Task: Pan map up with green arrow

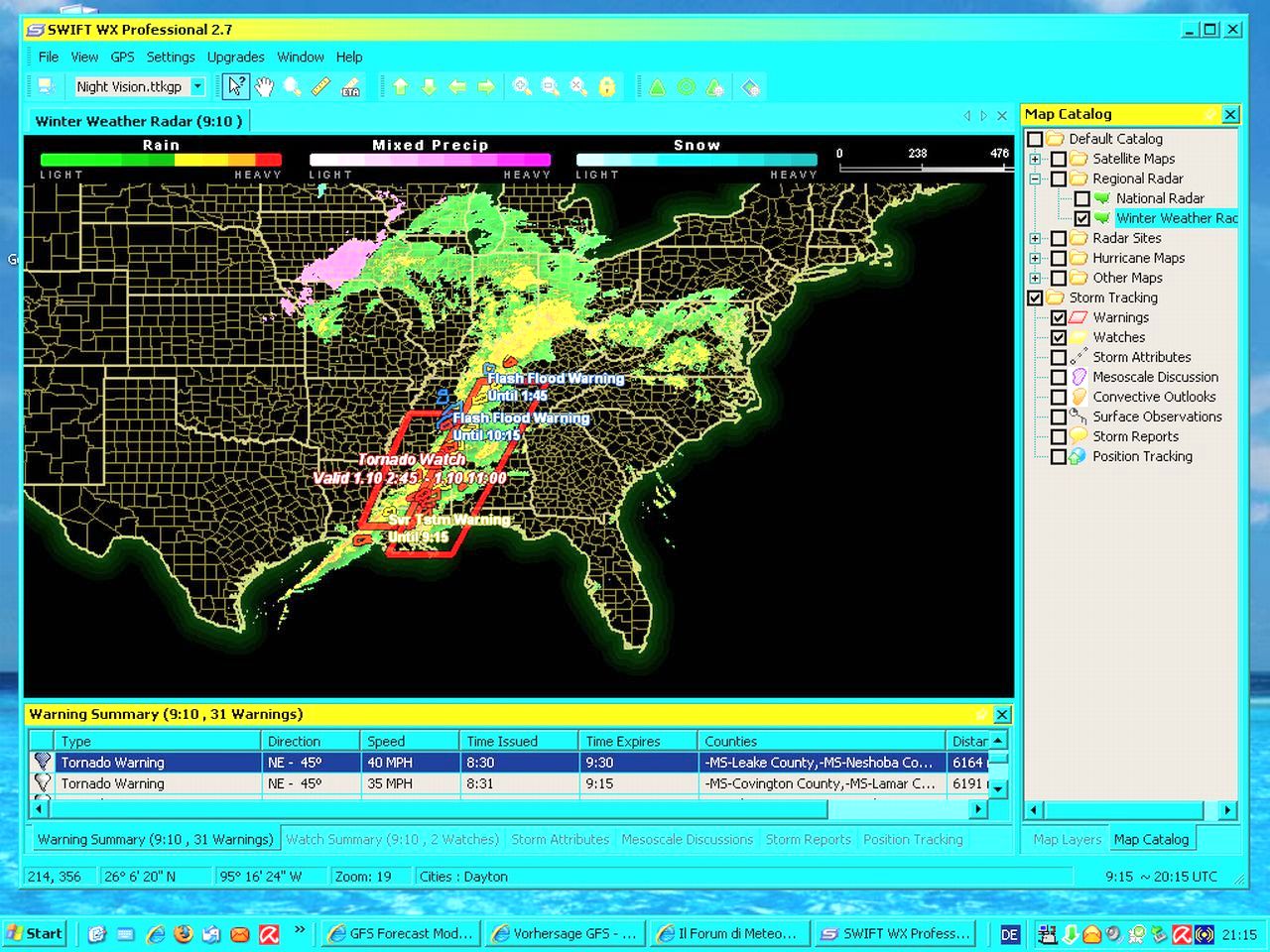Action: 401,86
